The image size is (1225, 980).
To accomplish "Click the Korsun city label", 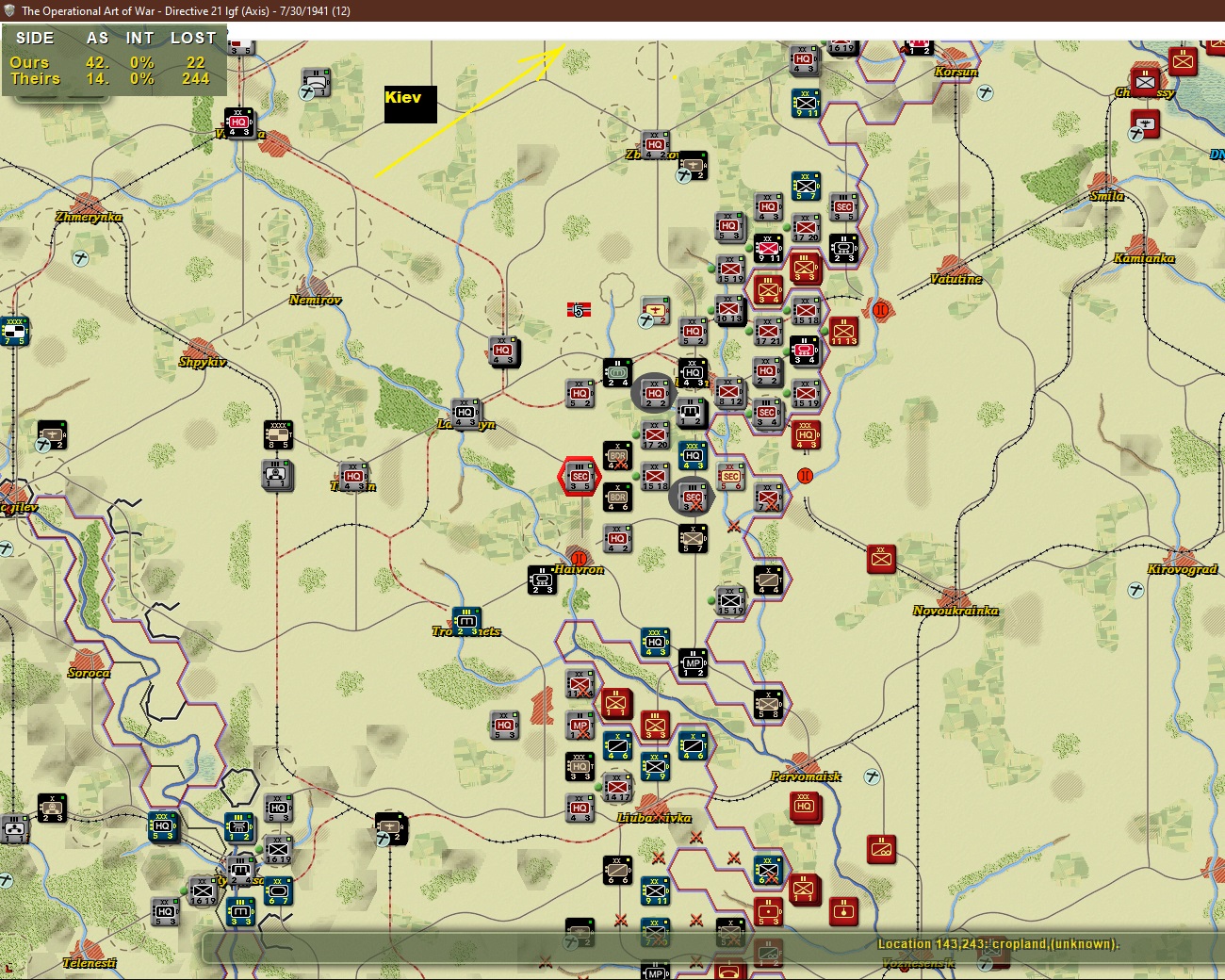I will 956,72.
